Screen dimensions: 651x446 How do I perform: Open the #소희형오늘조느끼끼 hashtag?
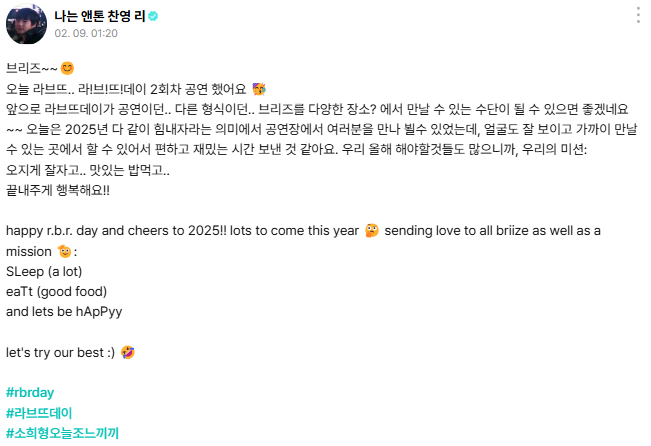point(63,433)
